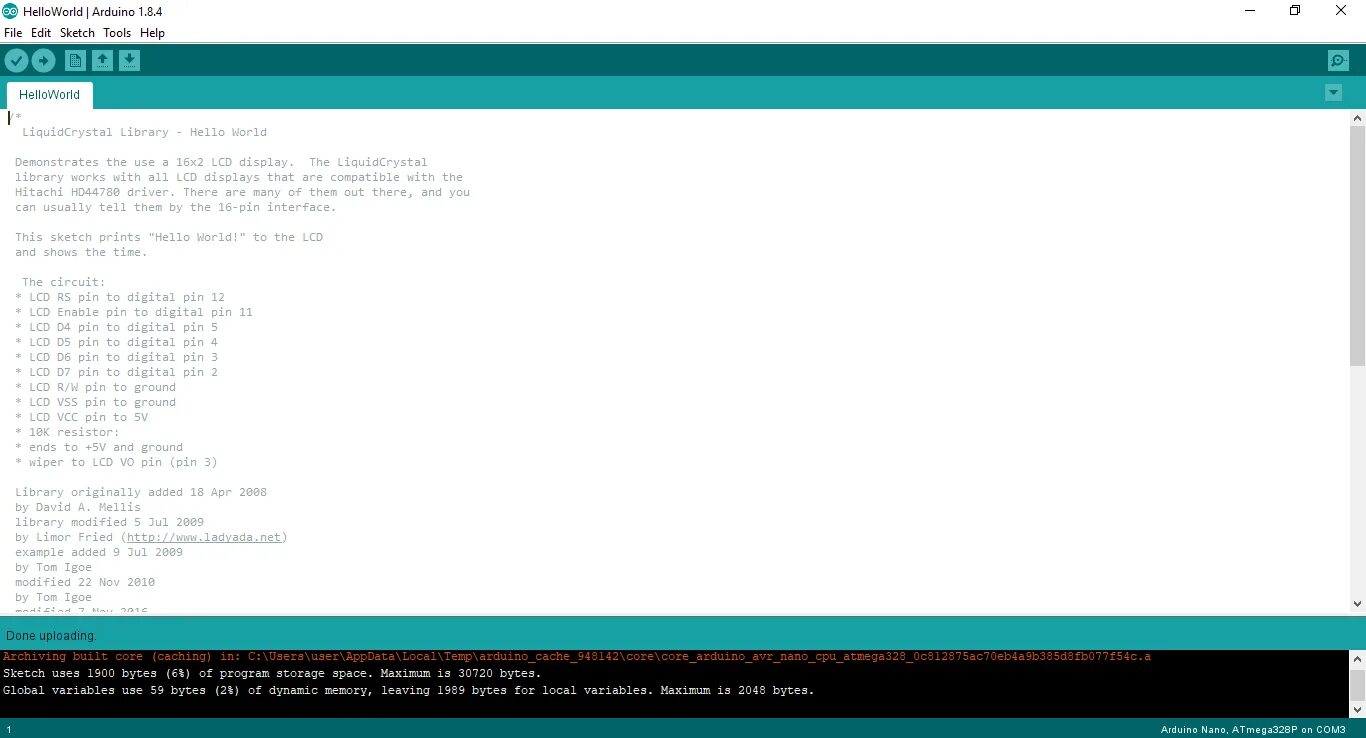Select the HelloWorld sketch tab
The height and width of the screenshot is (738, 1366).
pos(50,95)
